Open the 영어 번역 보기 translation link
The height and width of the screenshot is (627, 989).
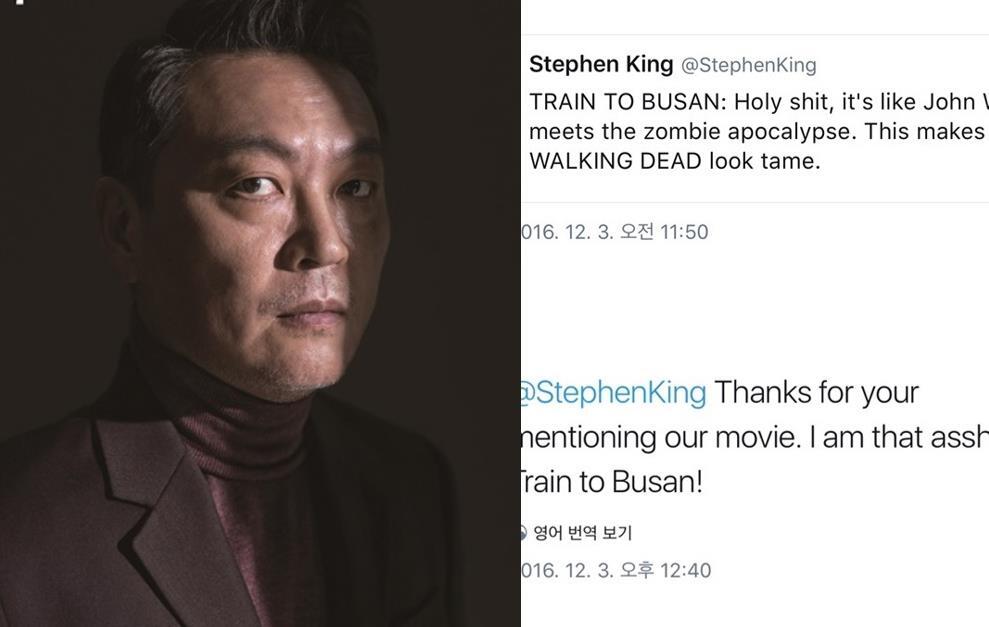[x=582, y=533]
